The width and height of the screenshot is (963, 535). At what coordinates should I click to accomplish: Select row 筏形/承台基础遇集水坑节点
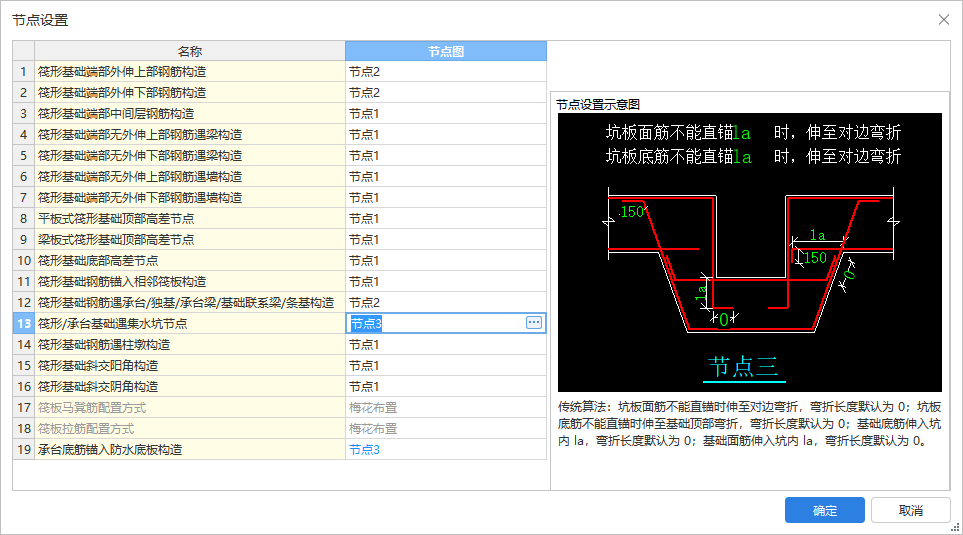[190, 324]
